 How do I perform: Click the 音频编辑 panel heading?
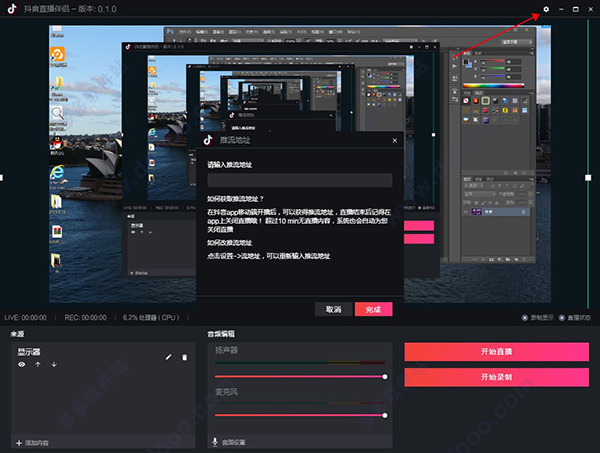[x=221, y=334]
